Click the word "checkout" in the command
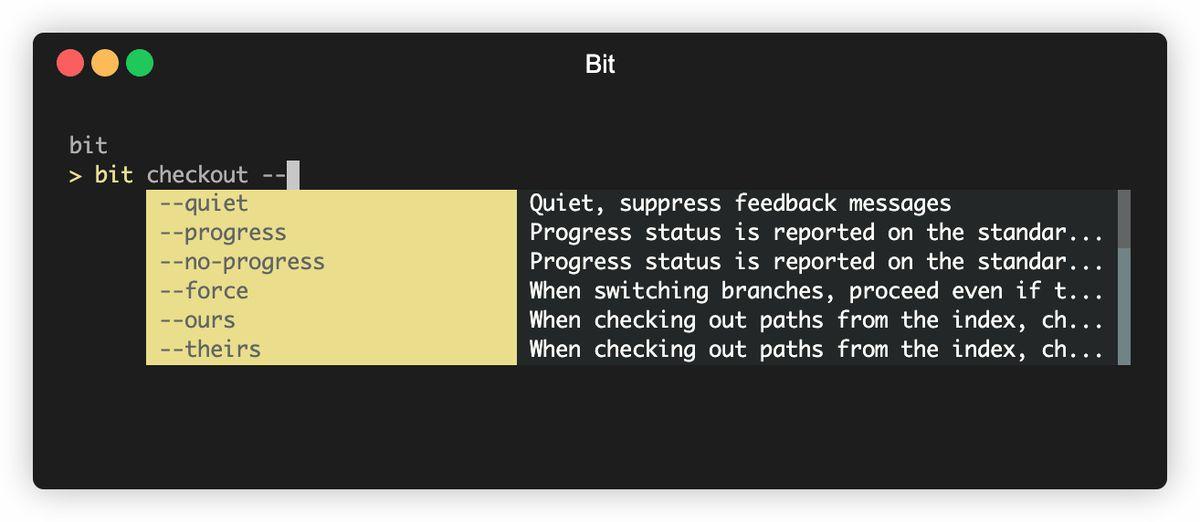The height and width of the screenshot is (522, 1200). [197, 175]
